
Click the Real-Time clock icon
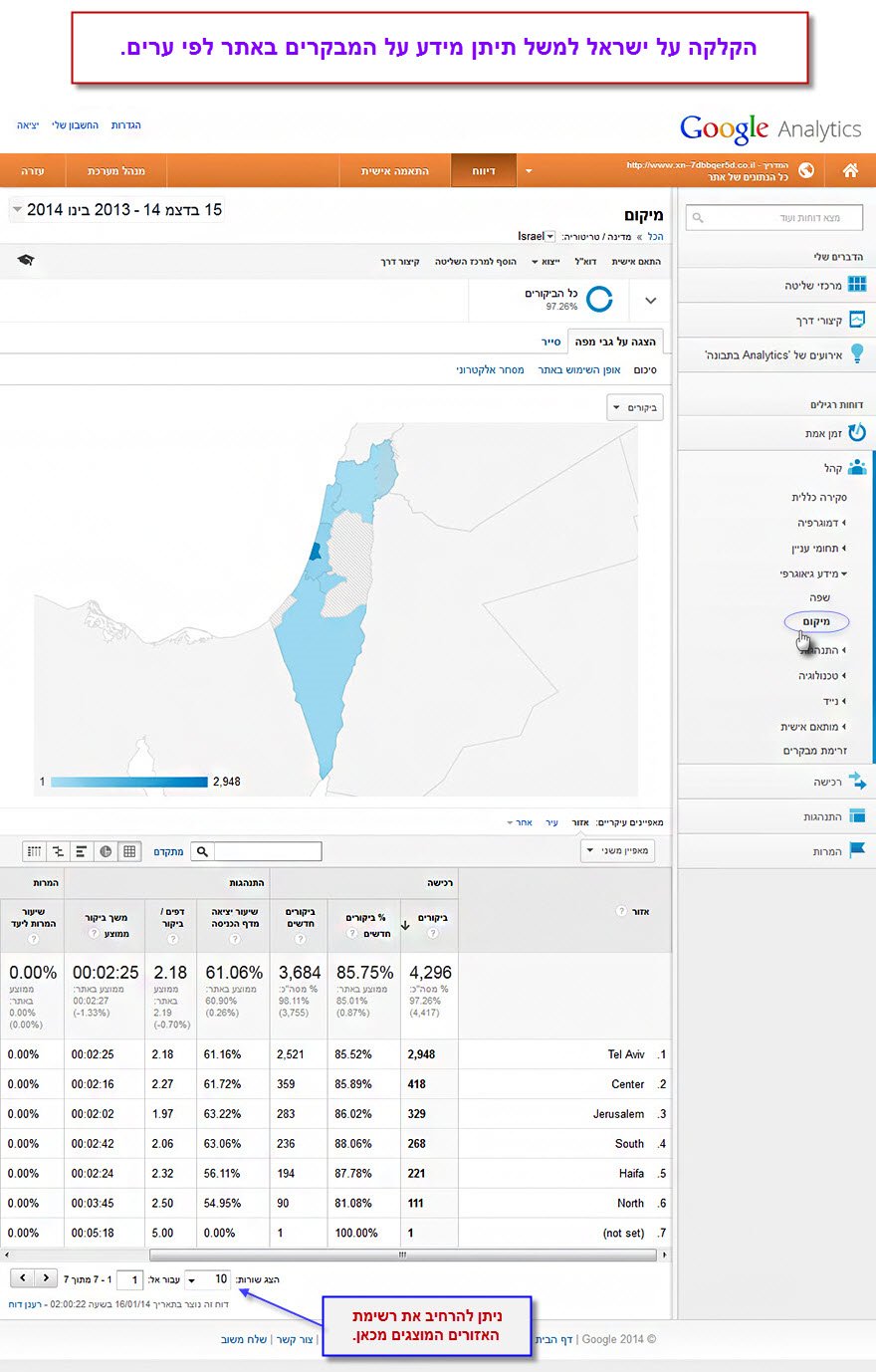click(x=856, y=433)
